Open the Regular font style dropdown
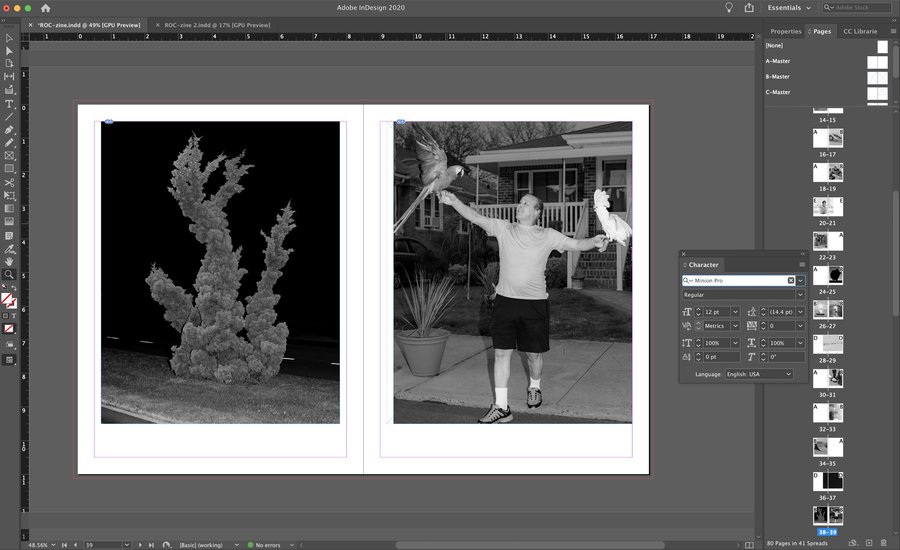Viewport: 900px width, 550px height. click(801, 295)
